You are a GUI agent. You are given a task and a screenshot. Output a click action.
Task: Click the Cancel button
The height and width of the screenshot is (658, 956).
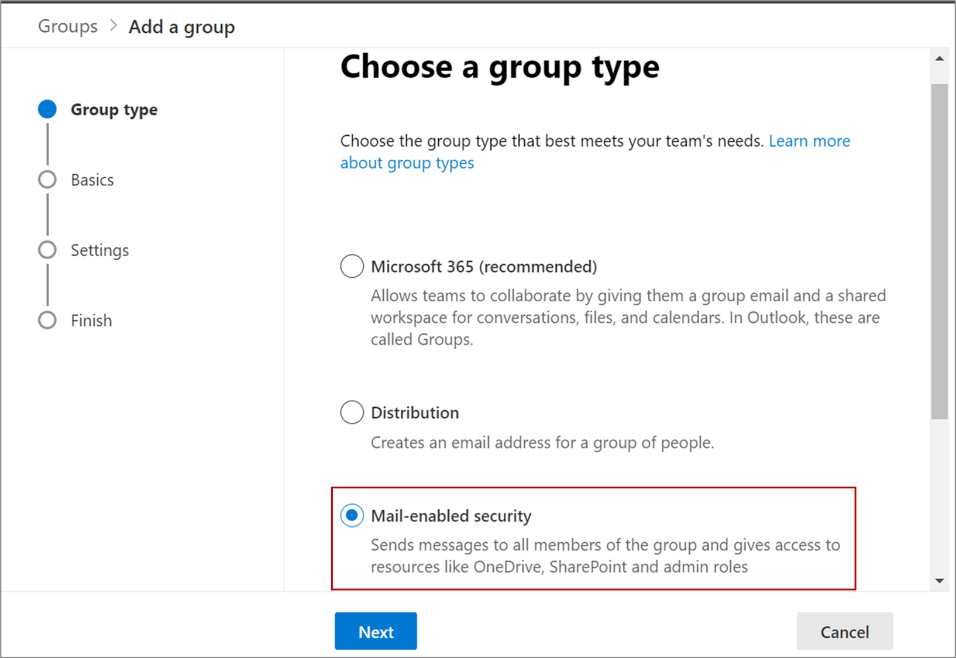[844, 631]
